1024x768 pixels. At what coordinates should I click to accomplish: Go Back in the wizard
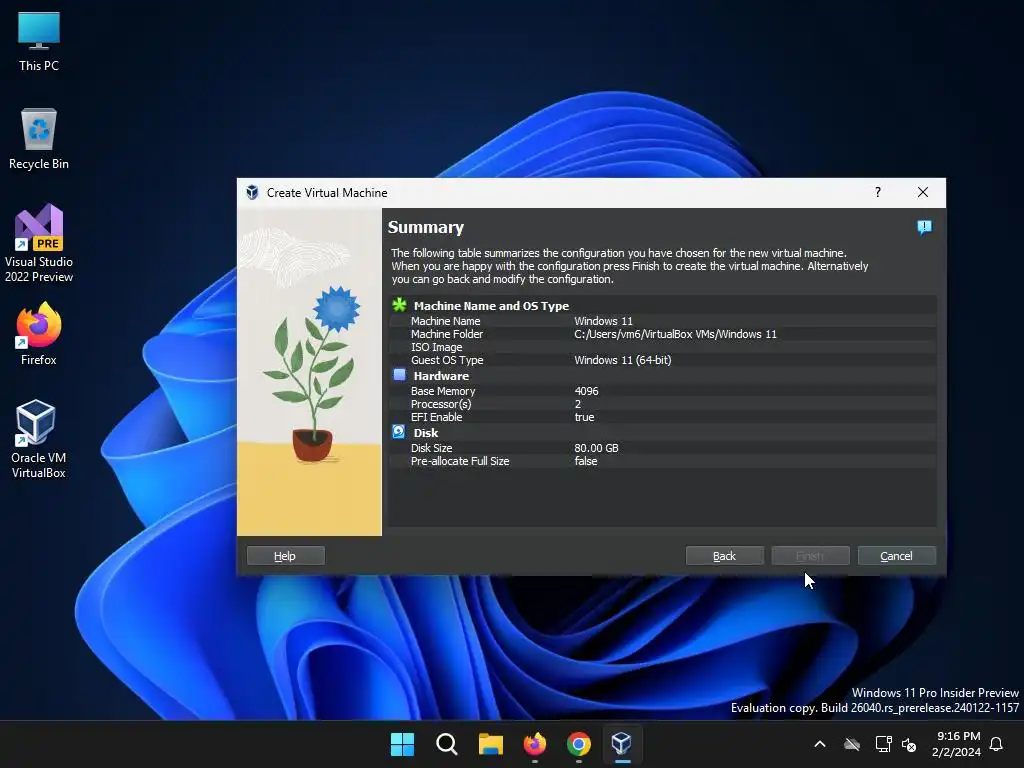coord(724,556)
